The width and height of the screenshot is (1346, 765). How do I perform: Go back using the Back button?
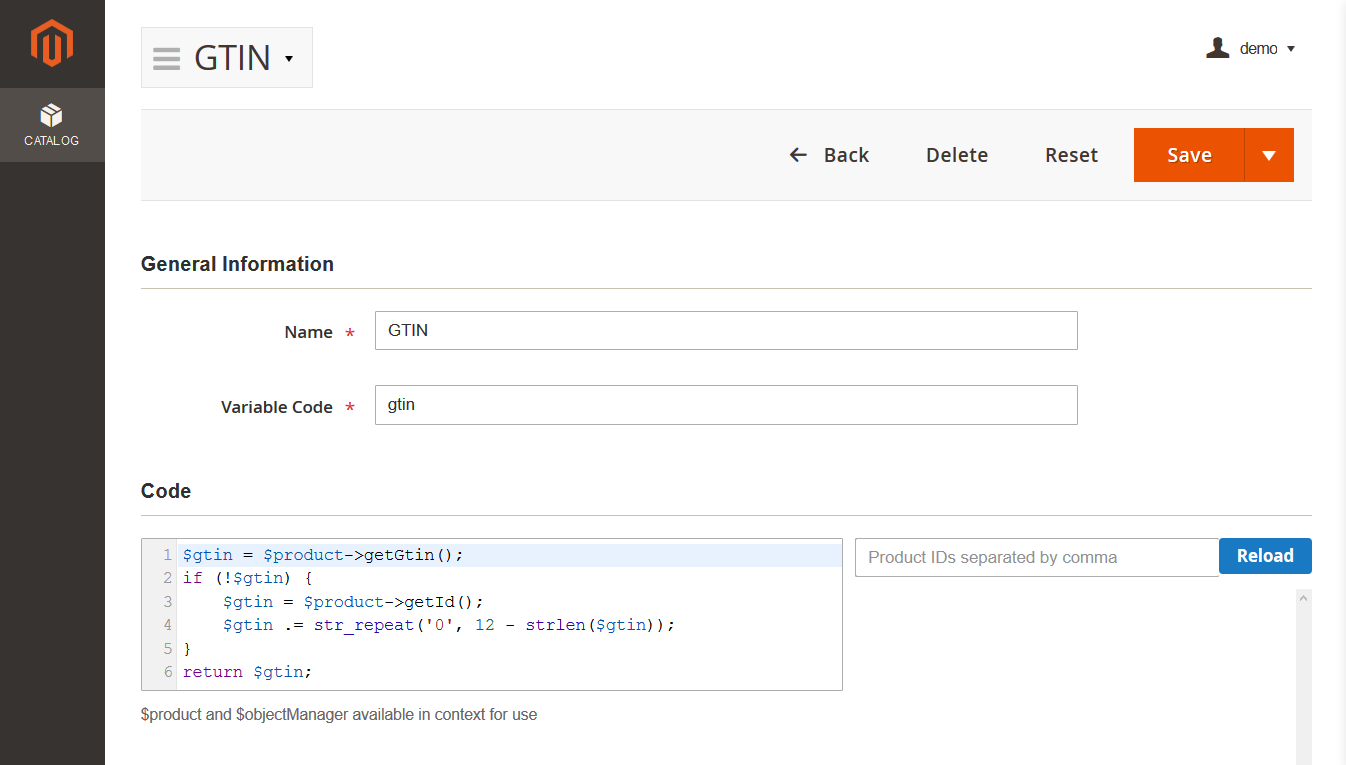tap(829, 155)
